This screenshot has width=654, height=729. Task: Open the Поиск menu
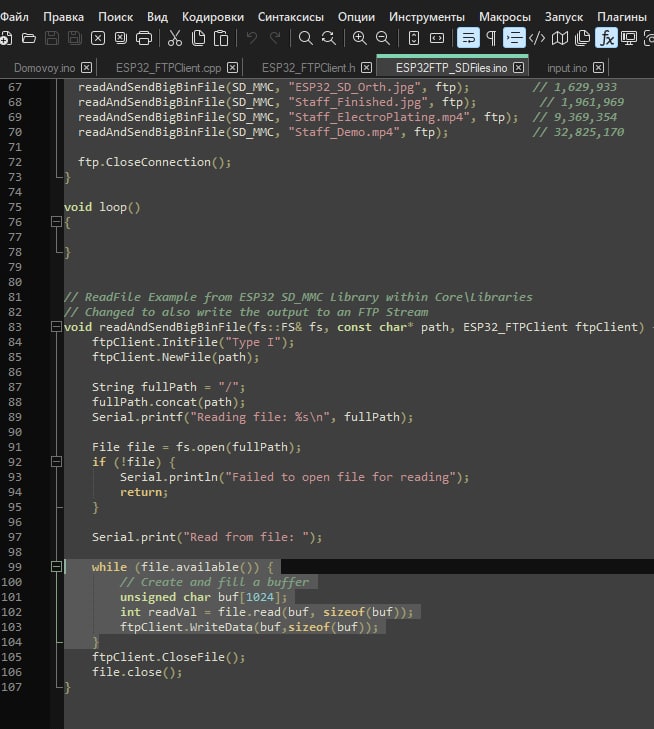(x=115, y=17)
